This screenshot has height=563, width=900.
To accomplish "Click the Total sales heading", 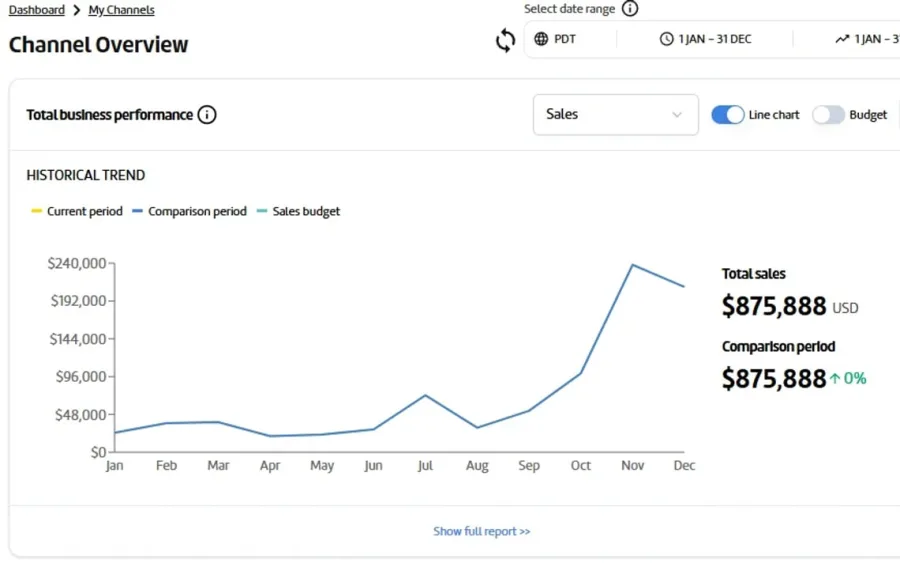I will 754,274.
